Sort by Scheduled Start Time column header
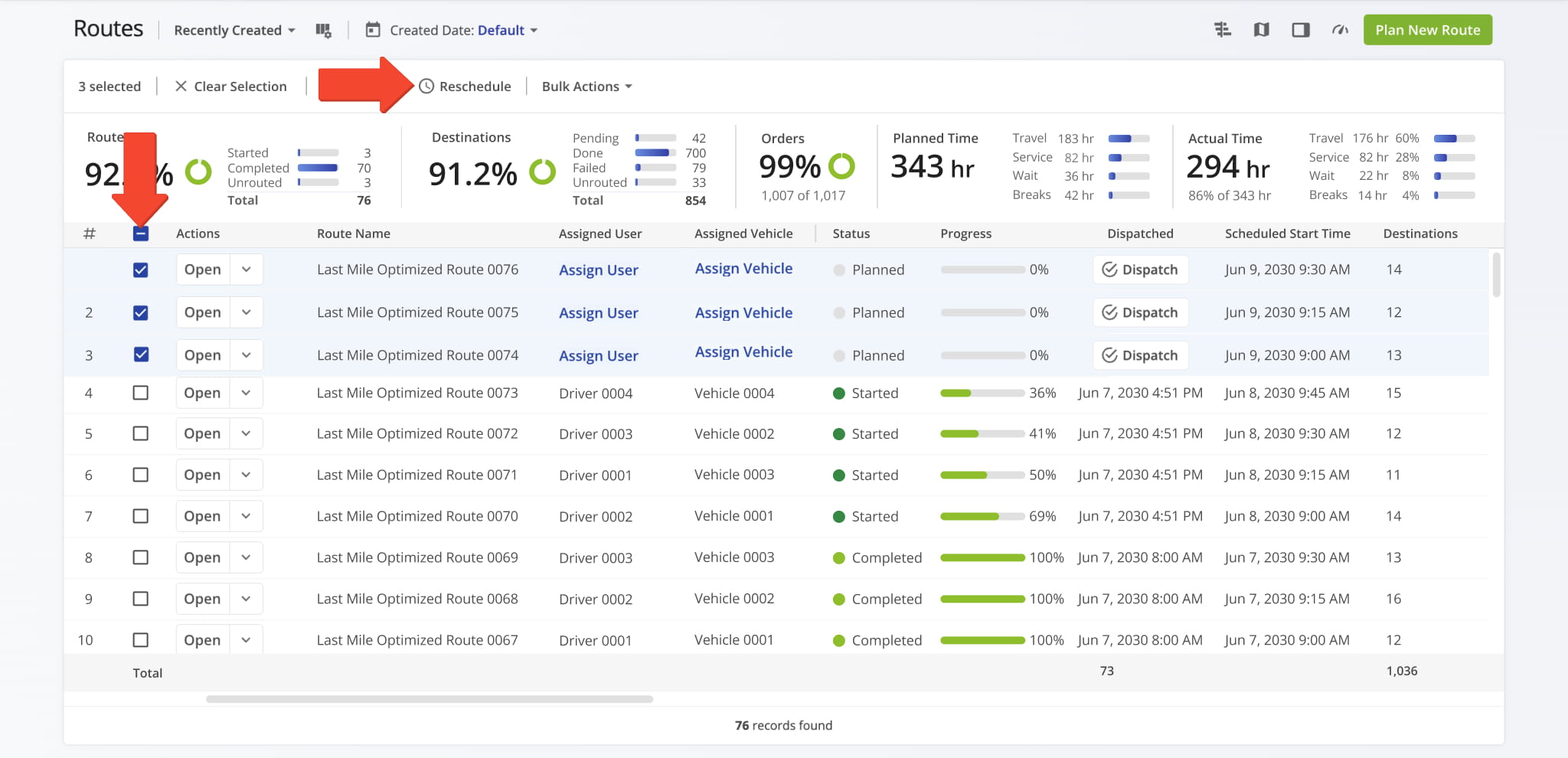Image resolution: width=1568 pixels, height=758 pixels. pyautogui.click(x=1287, y=234)
